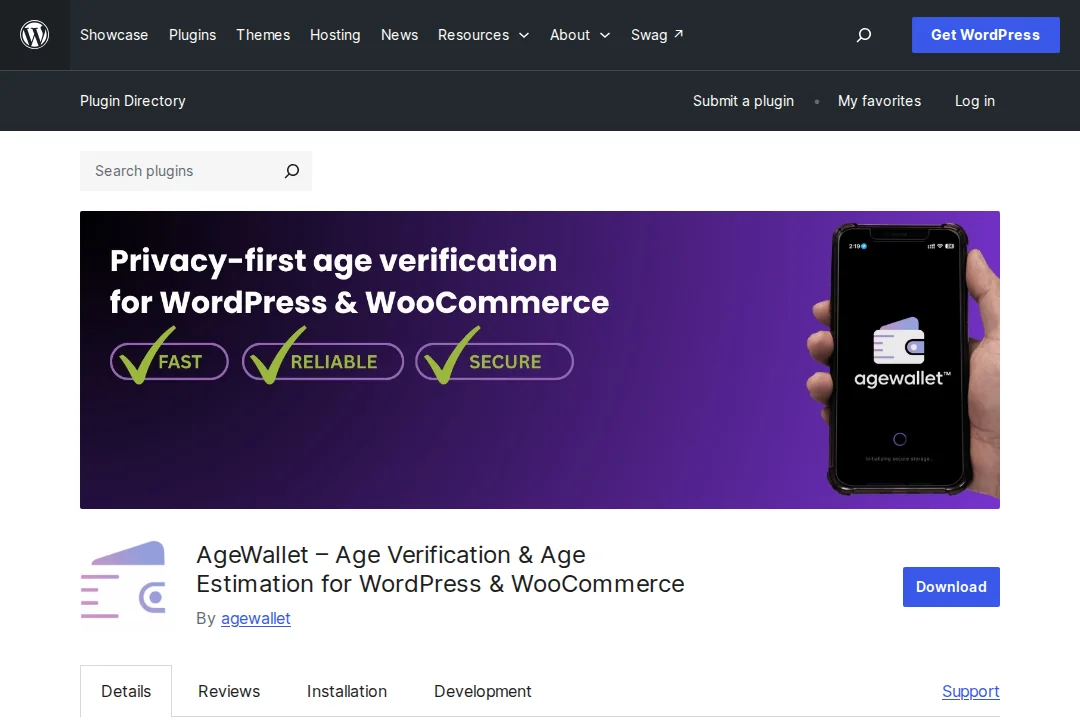1080x720 pixels.
Task: Open the Showcase menu item
Action: (114, 34)
